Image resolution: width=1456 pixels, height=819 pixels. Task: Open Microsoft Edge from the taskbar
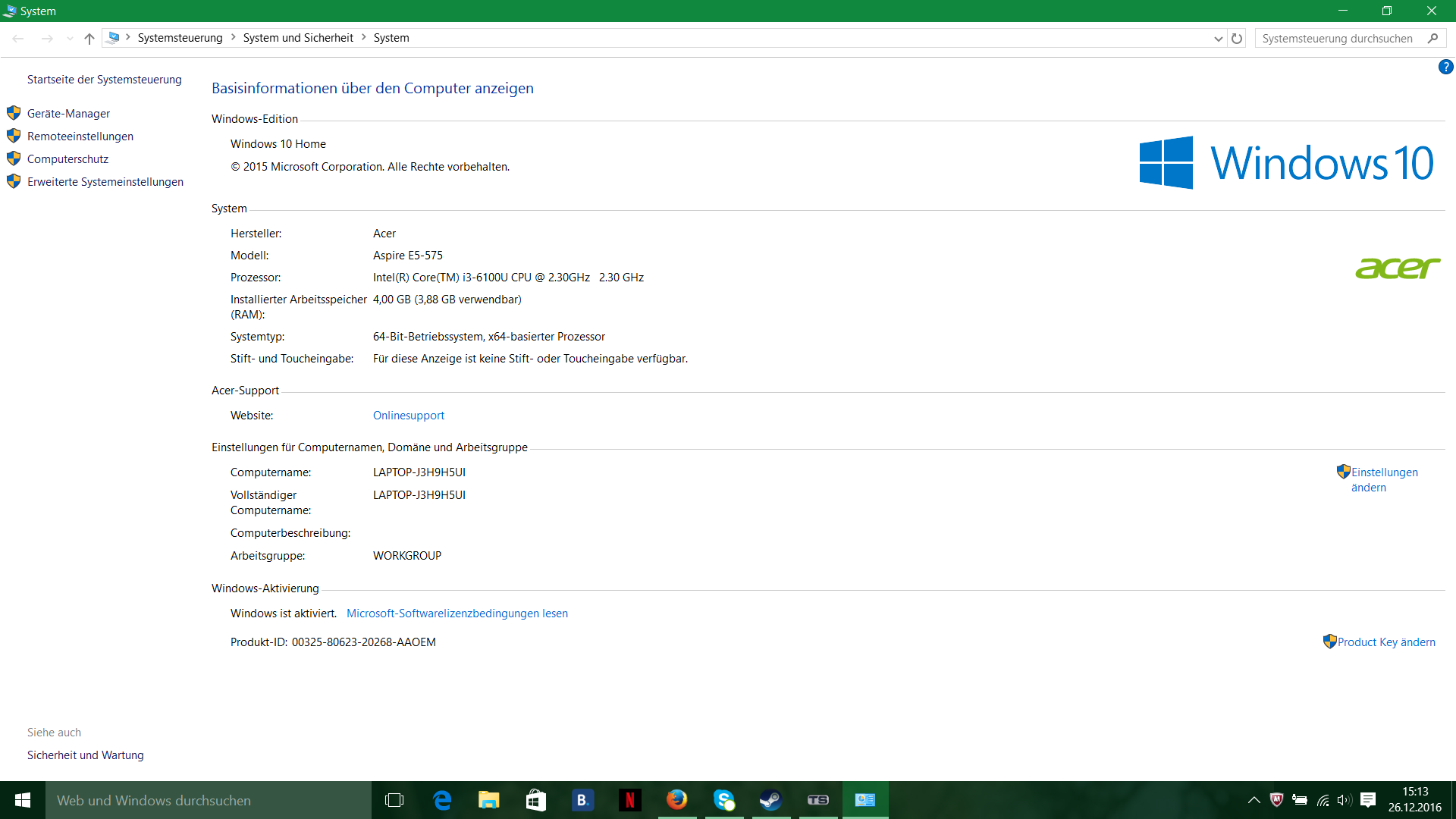[442, 800]
